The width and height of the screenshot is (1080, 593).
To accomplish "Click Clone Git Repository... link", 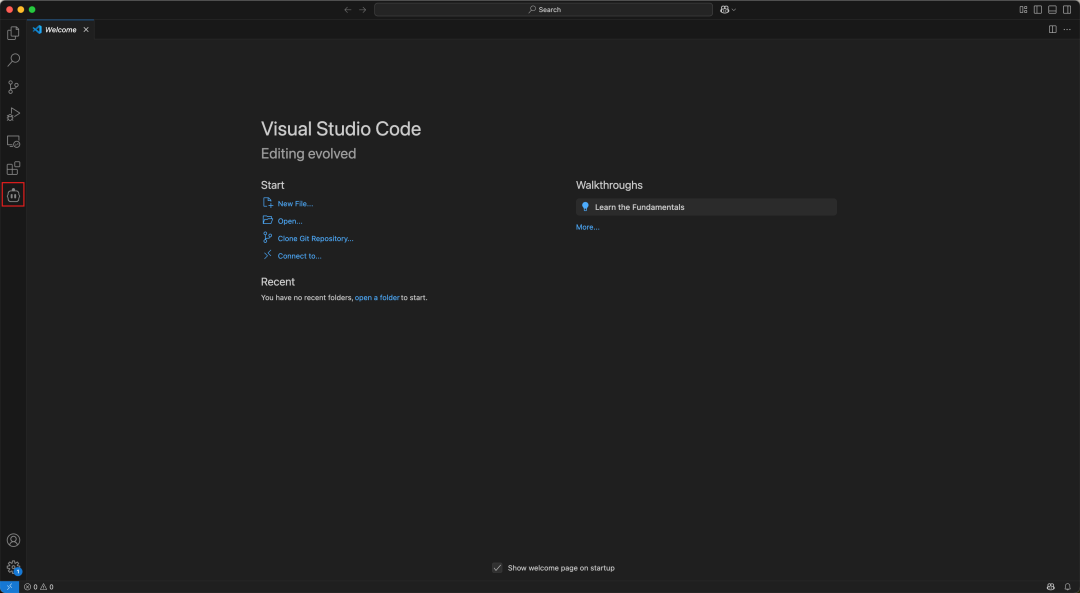I will 315,239.
